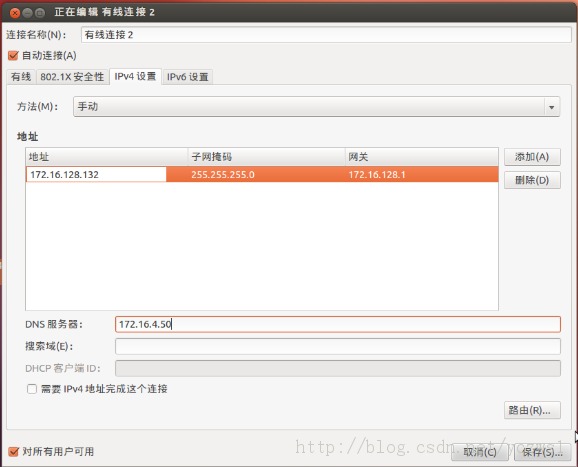Click the 删除(D) button

[532, 180]
